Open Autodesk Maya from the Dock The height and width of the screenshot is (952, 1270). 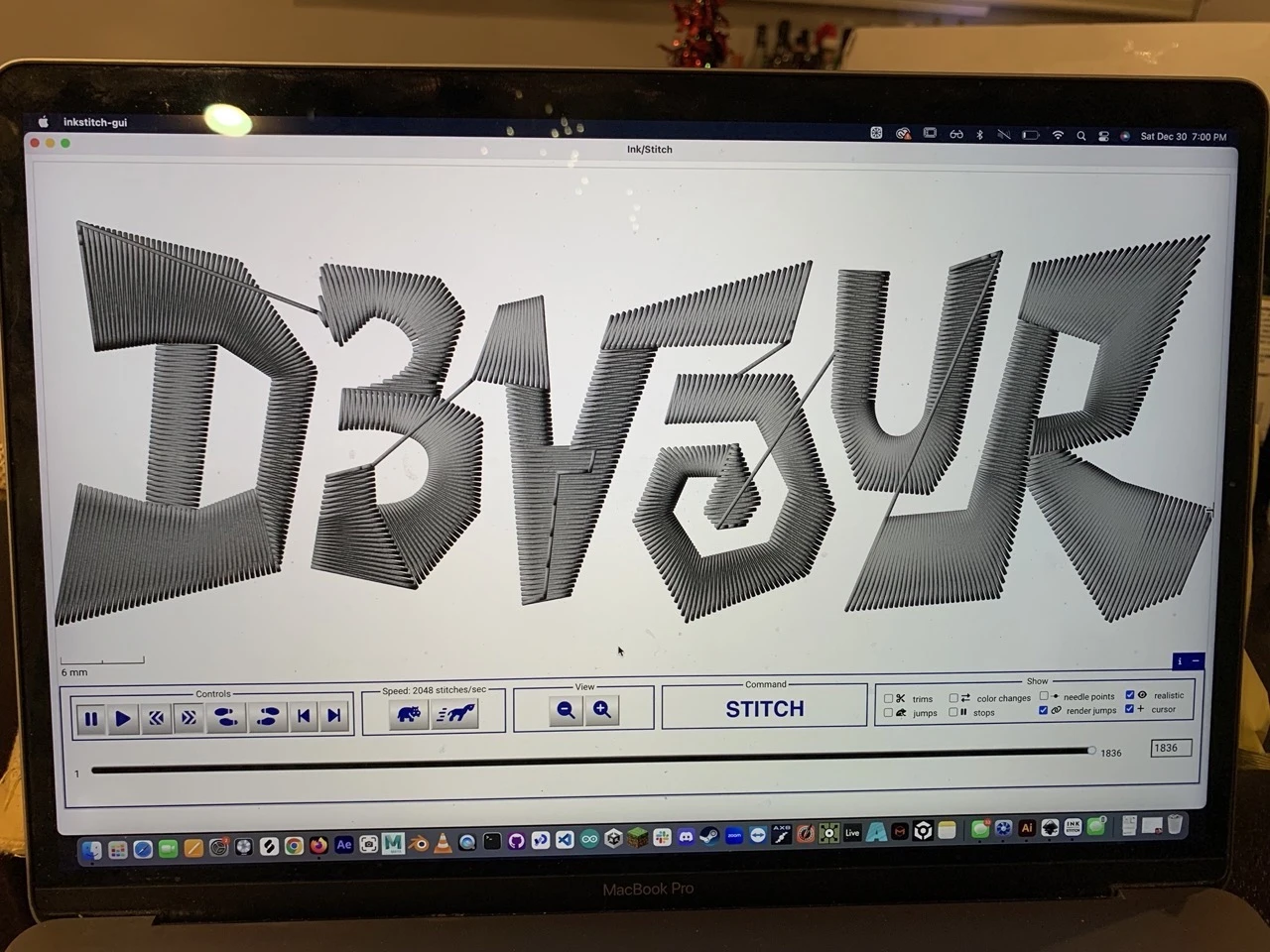(x=393, y=844)
